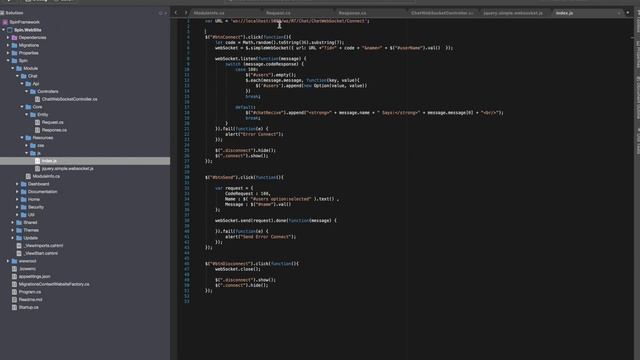This screenshot has height=360, width=640.
Task: Click the Security folder icon
Action: pyautogui.click(x=24, y=207)
